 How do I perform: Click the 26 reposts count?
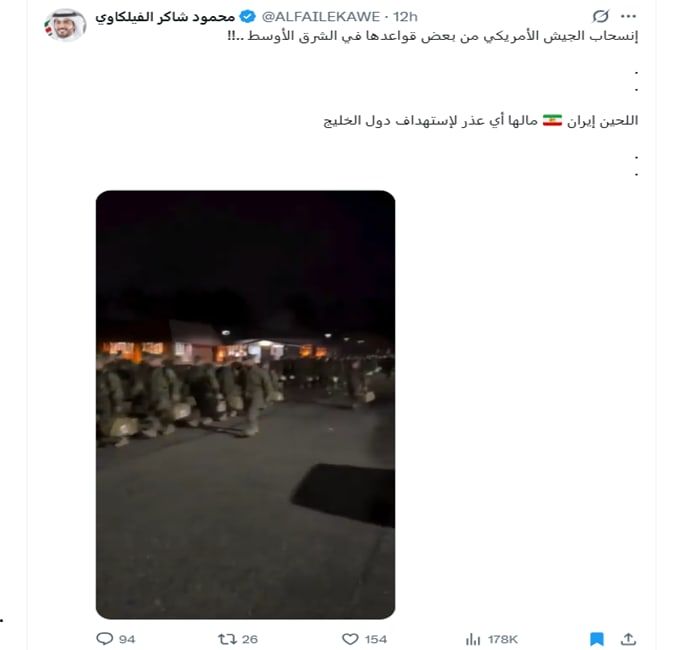tap(250, 640)
